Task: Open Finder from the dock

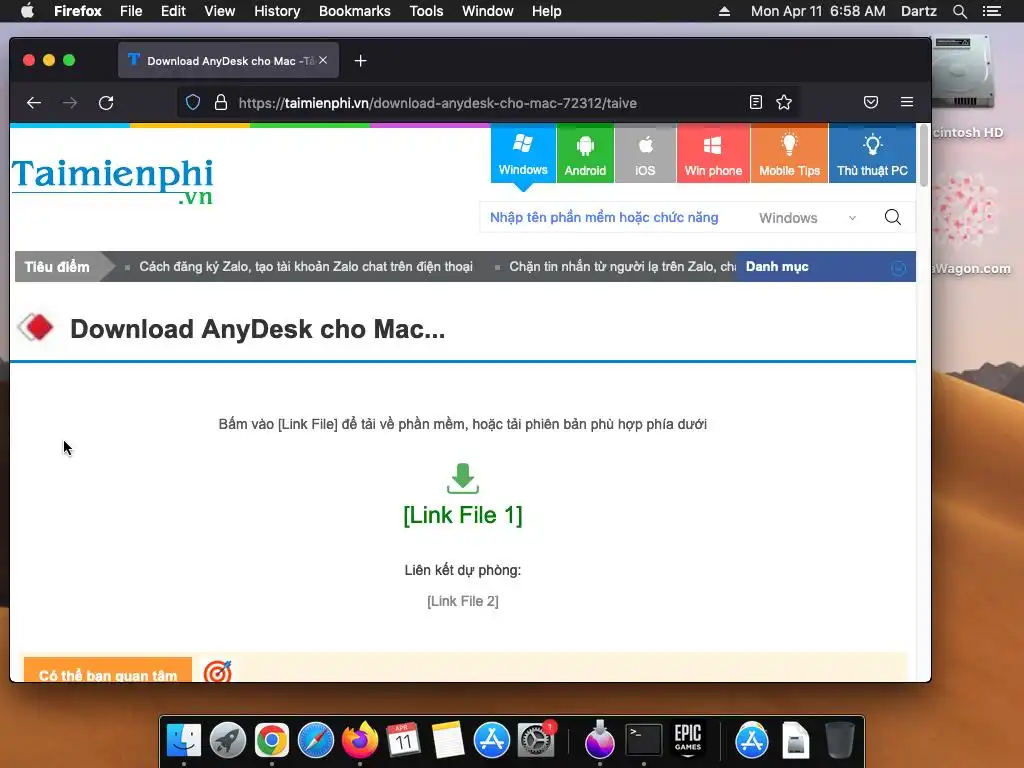Action: click(x=184, y=740)
